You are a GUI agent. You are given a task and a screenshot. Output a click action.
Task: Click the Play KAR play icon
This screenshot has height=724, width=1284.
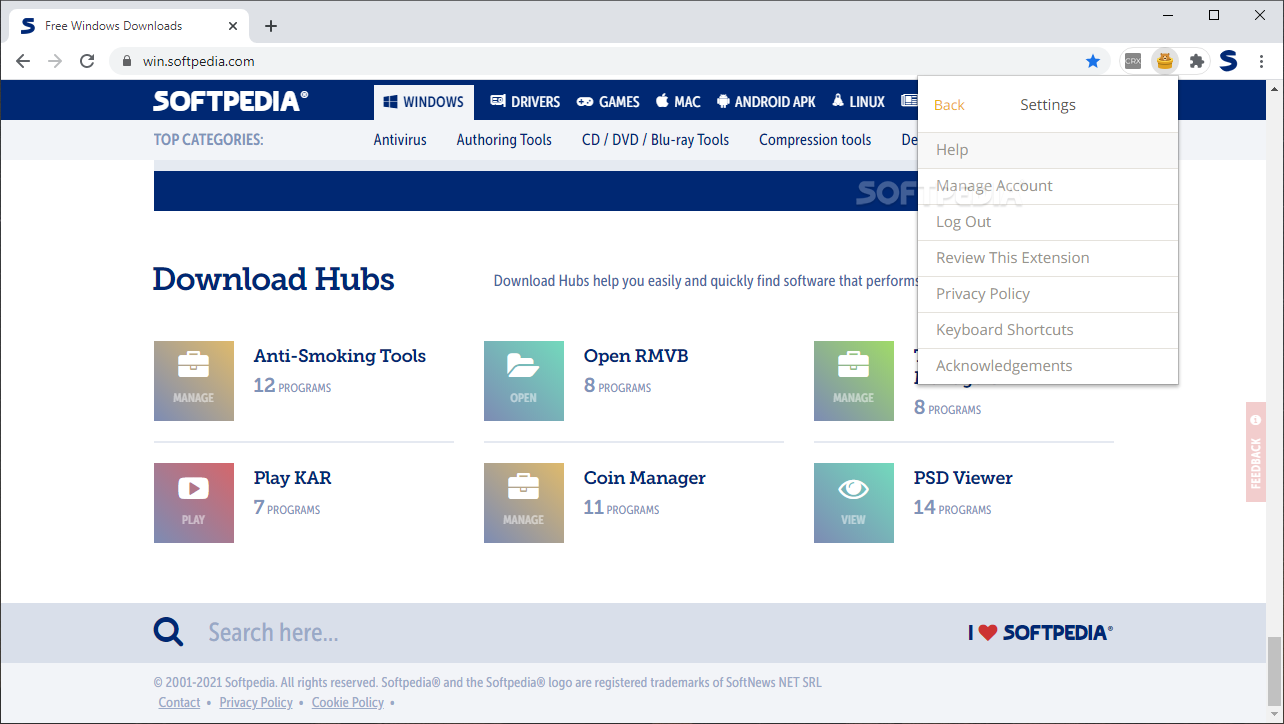coord(194,503)
